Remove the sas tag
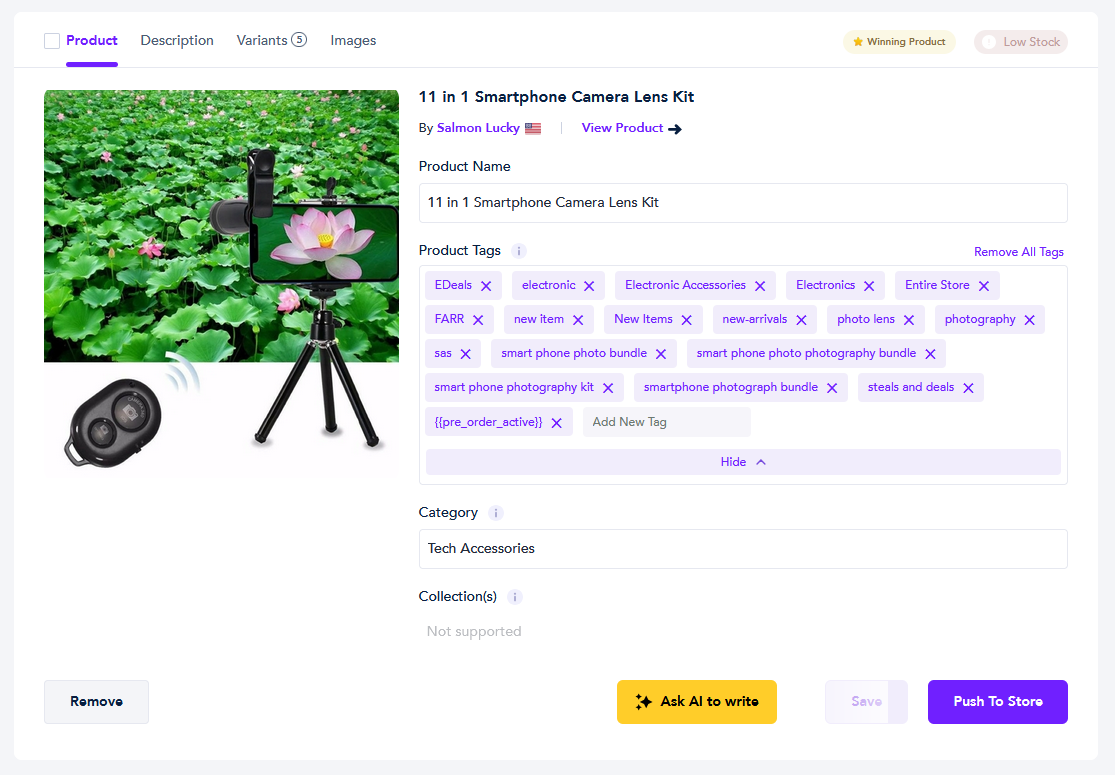This screenshot has width=1115, height=775. point(465,354)
